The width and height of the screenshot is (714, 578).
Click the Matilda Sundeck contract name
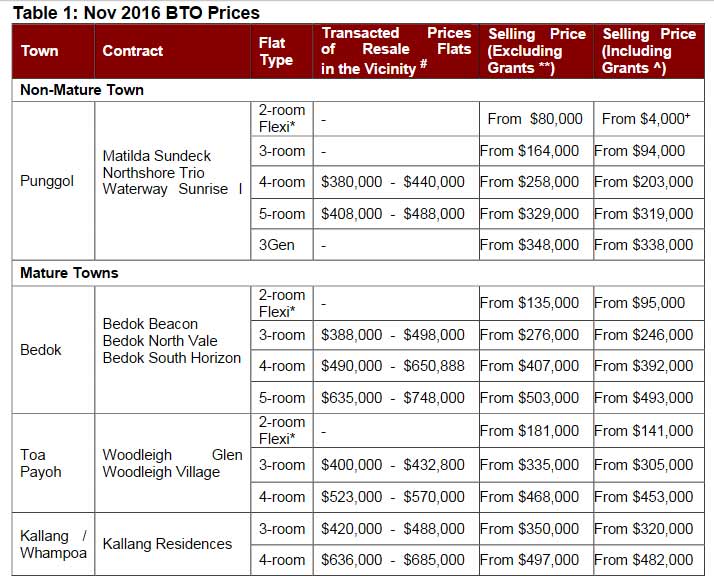pos(157,156)
